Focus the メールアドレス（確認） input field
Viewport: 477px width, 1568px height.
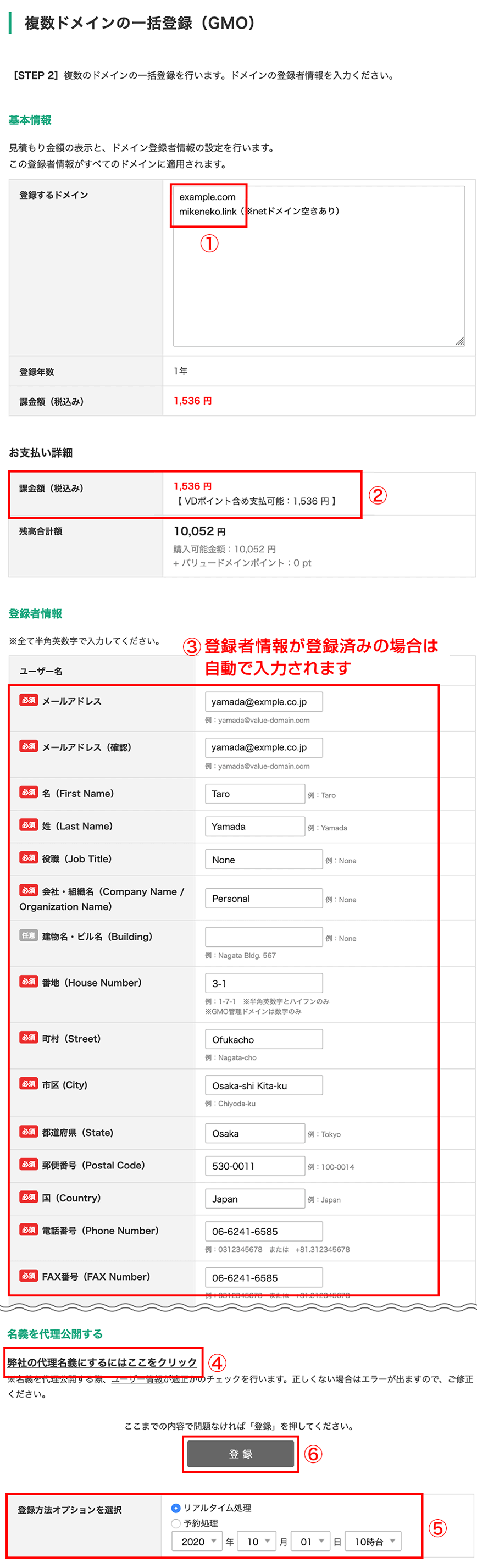click(x=263, y=747)
